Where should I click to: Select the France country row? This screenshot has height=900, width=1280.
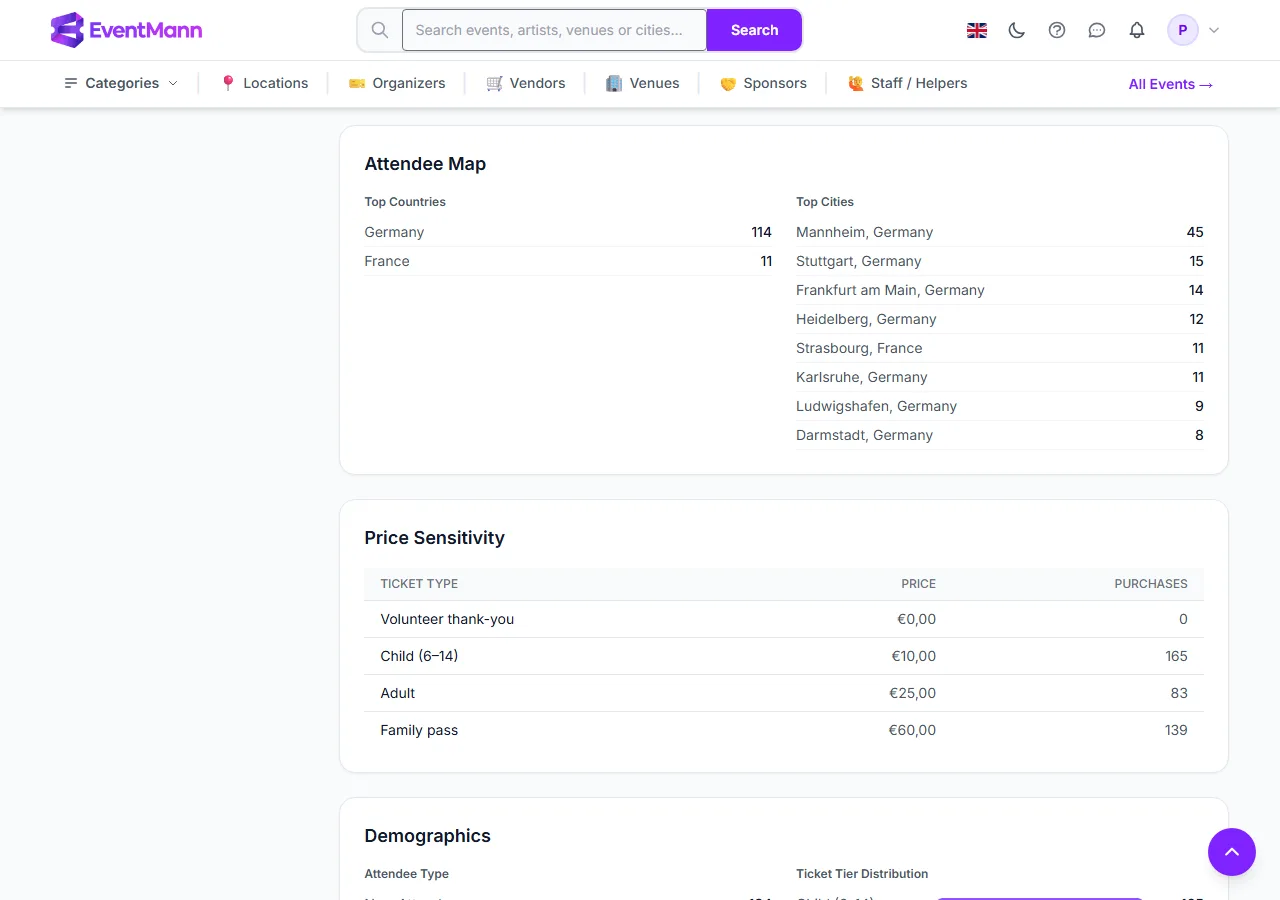(x=568, y=261)
